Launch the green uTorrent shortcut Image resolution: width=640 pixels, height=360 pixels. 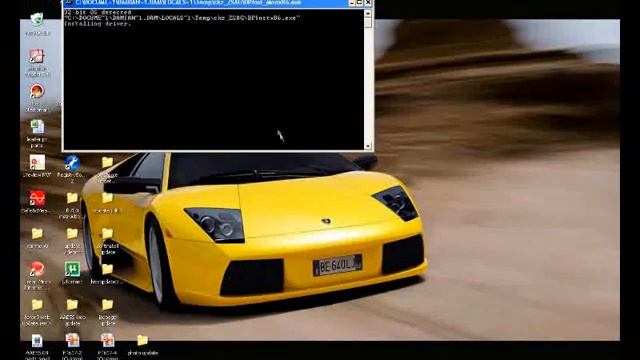[72, 269]
